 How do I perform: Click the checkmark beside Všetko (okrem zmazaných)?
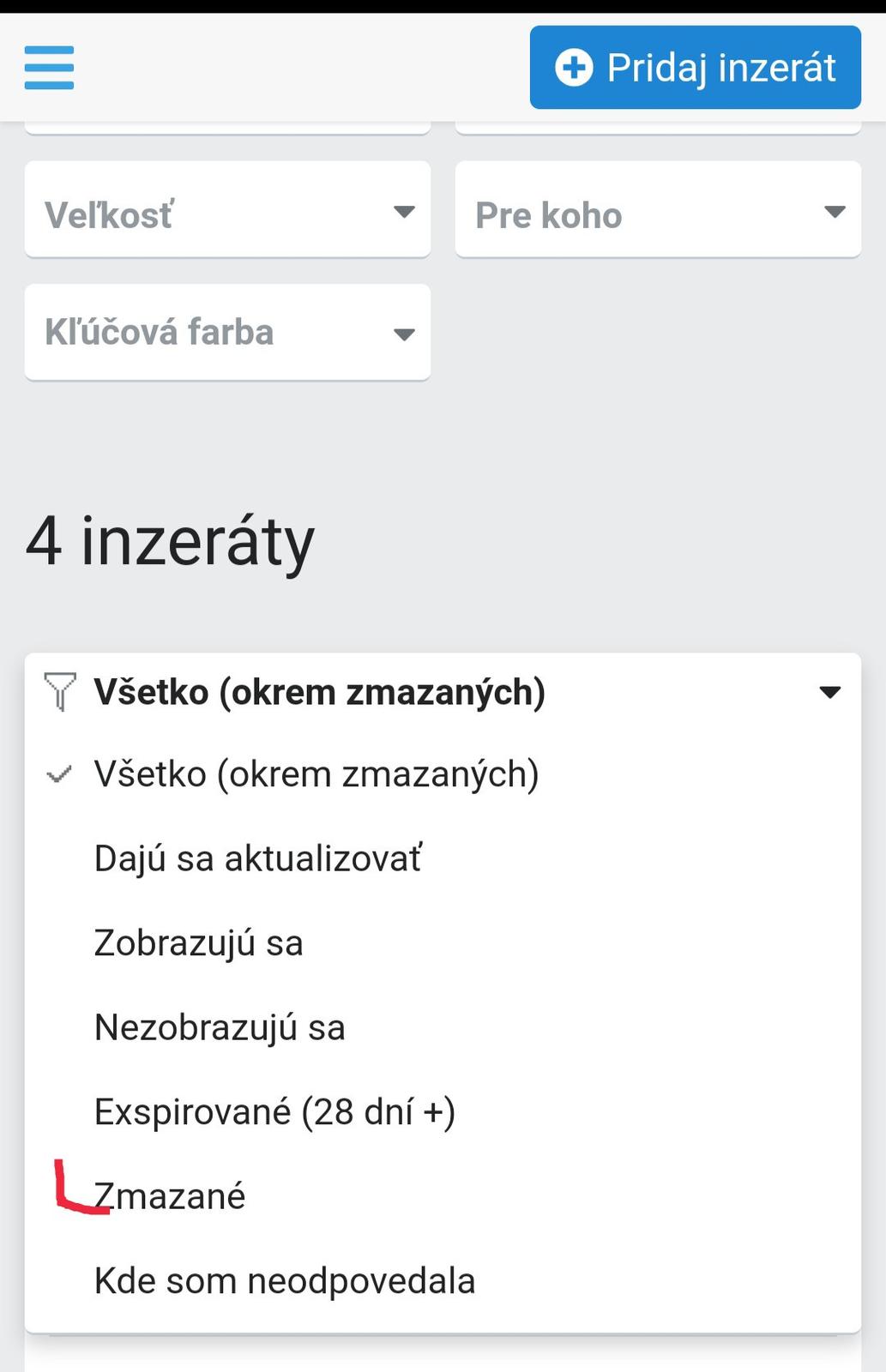(x=58, y=775)
